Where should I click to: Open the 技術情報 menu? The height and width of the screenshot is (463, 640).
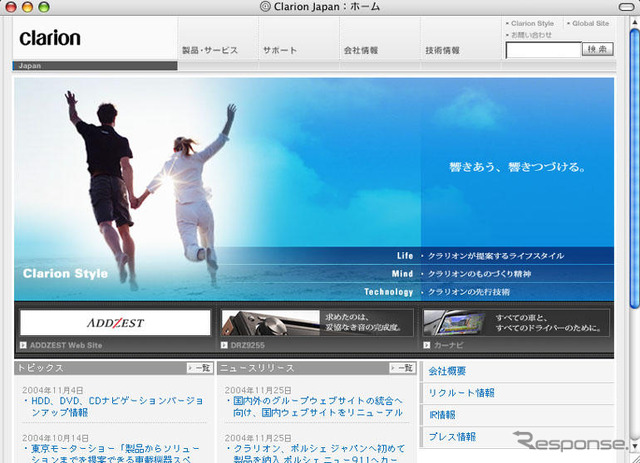tap(442, 50)
